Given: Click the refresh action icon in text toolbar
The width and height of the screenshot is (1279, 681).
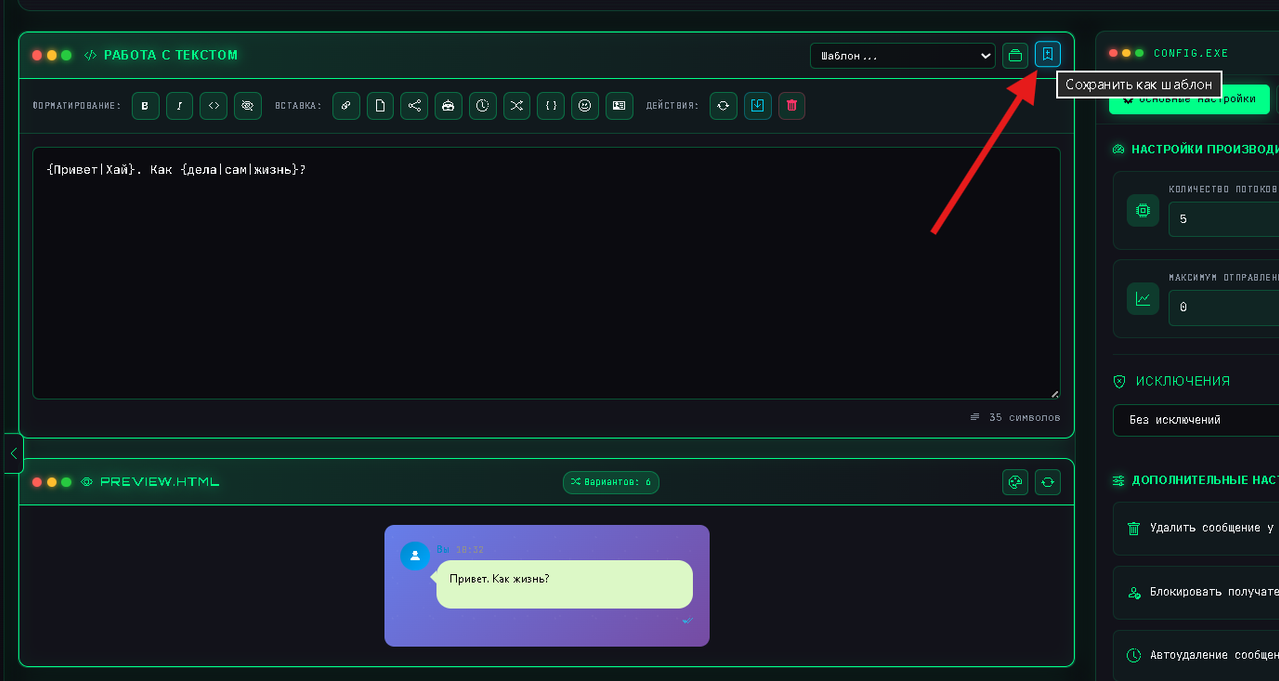Looking at the screenshot, I should pyautogui.click(x=724, y=105).
